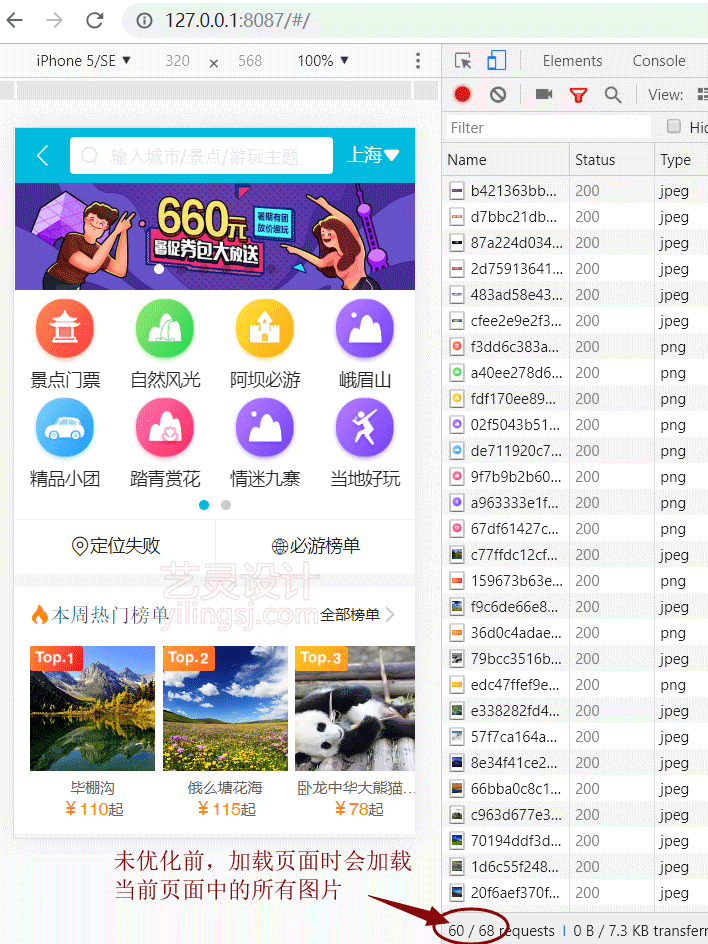Click the 踏青赏花 category icon
708x944 pixels.
165,427
